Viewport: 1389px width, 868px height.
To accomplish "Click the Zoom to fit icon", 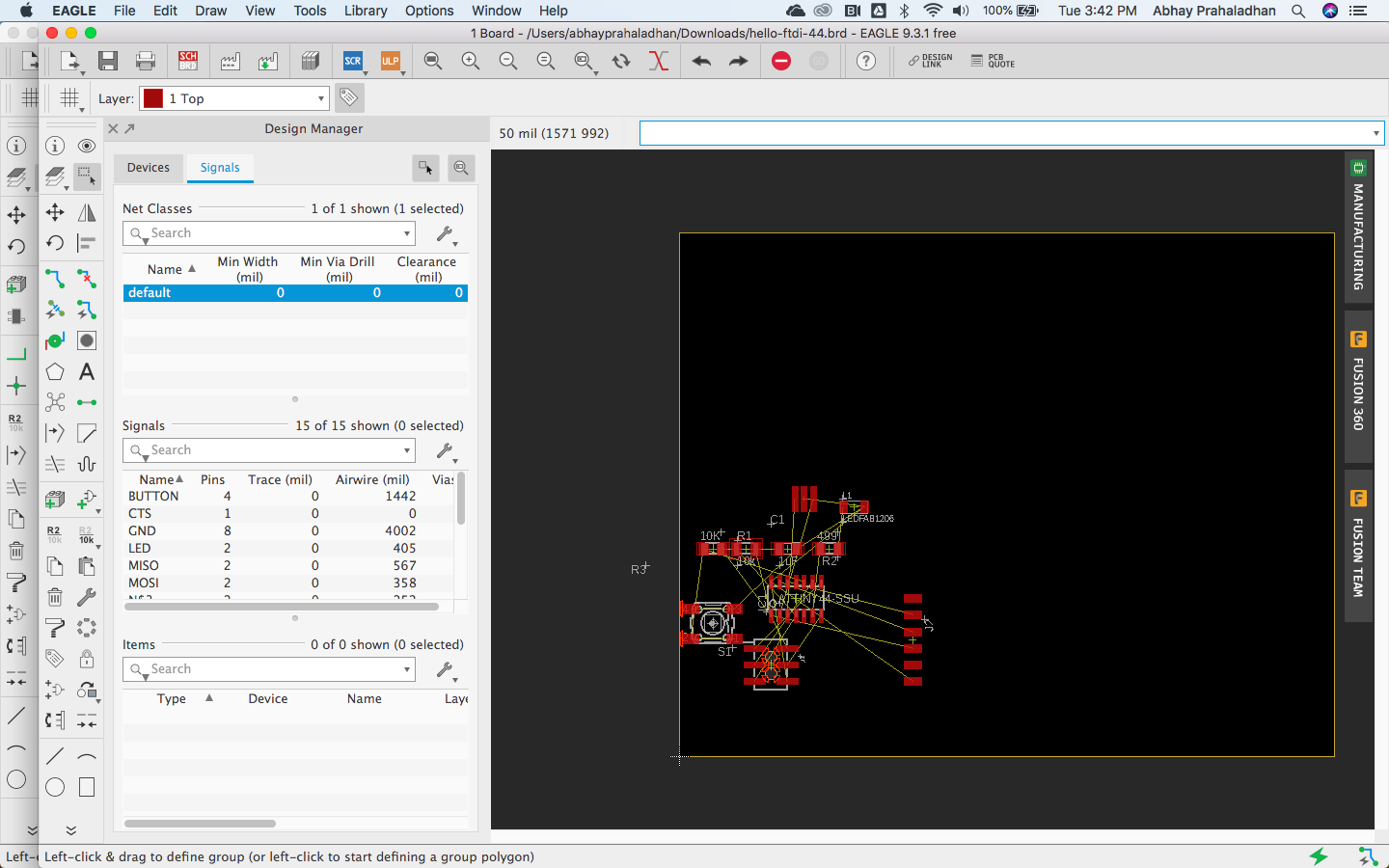I will [433, 62].
